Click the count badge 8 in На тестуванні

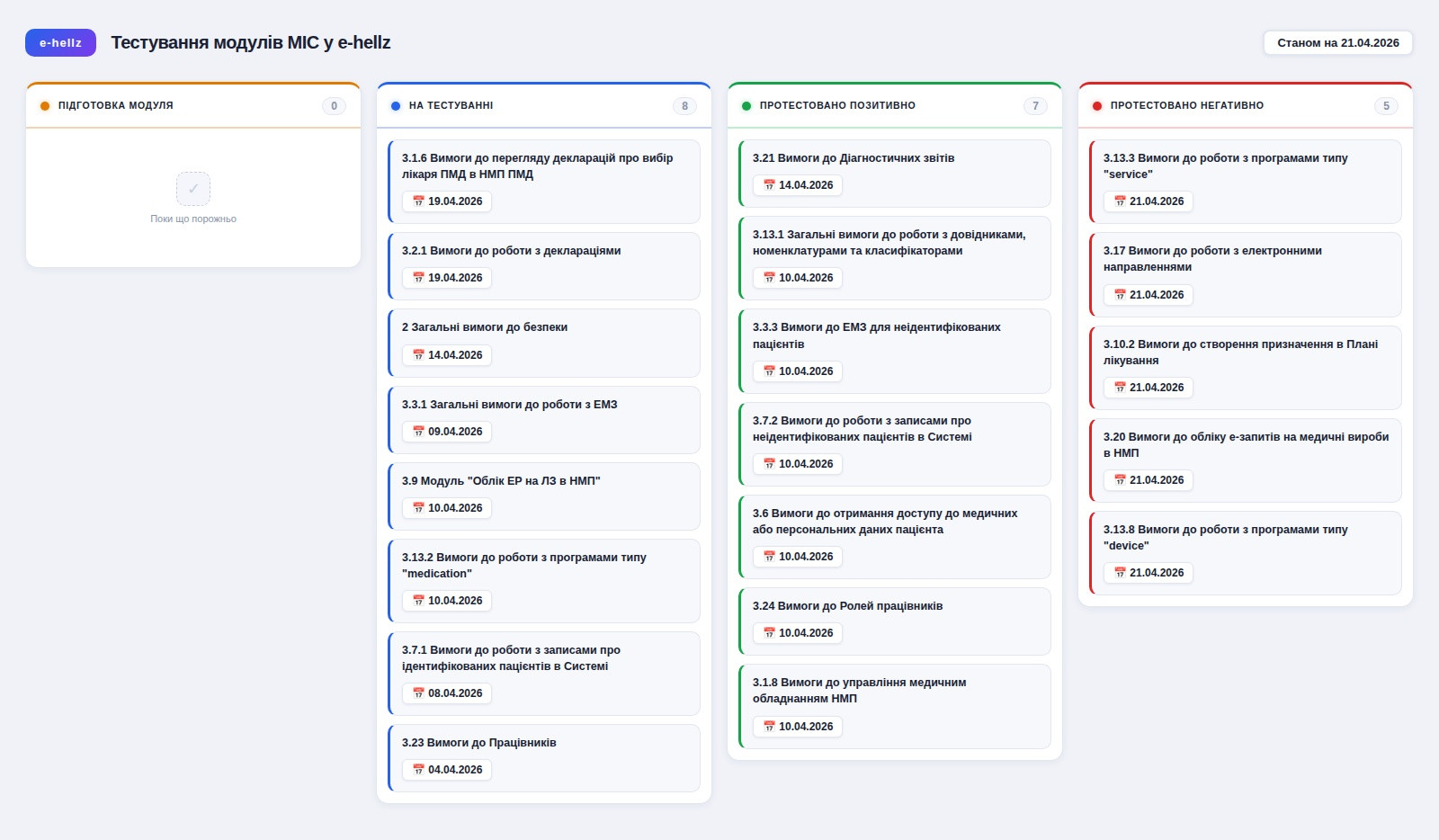(684, 106)
